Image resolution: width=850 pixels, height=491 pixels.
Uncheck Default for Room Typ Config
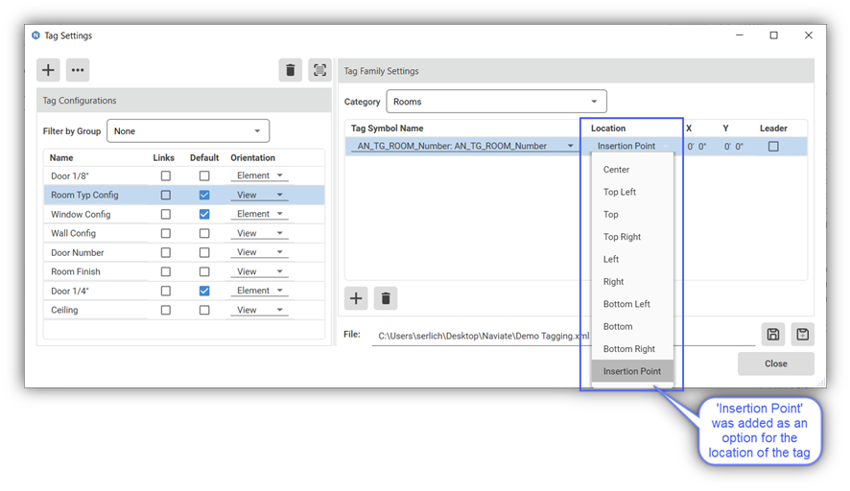click(x=204, y=195)
